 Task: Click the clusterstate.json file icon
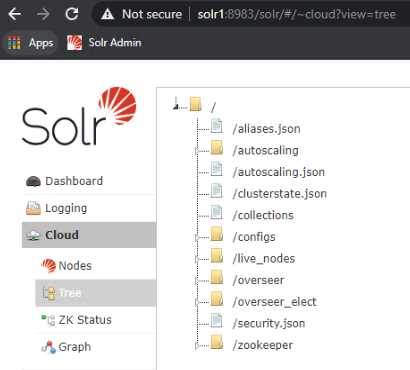[217, 191]
